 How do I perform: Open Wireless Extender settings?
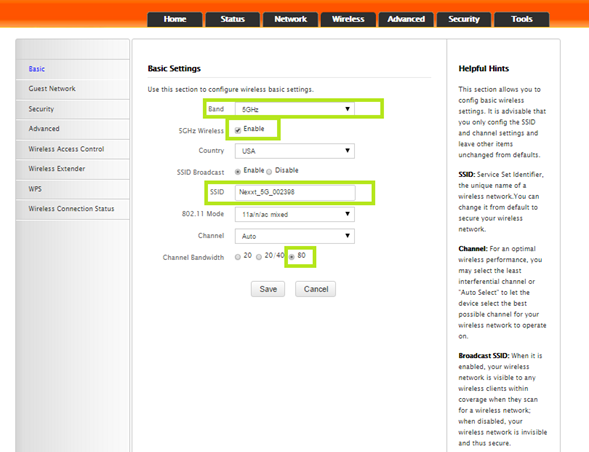click(x=72, y=169)
